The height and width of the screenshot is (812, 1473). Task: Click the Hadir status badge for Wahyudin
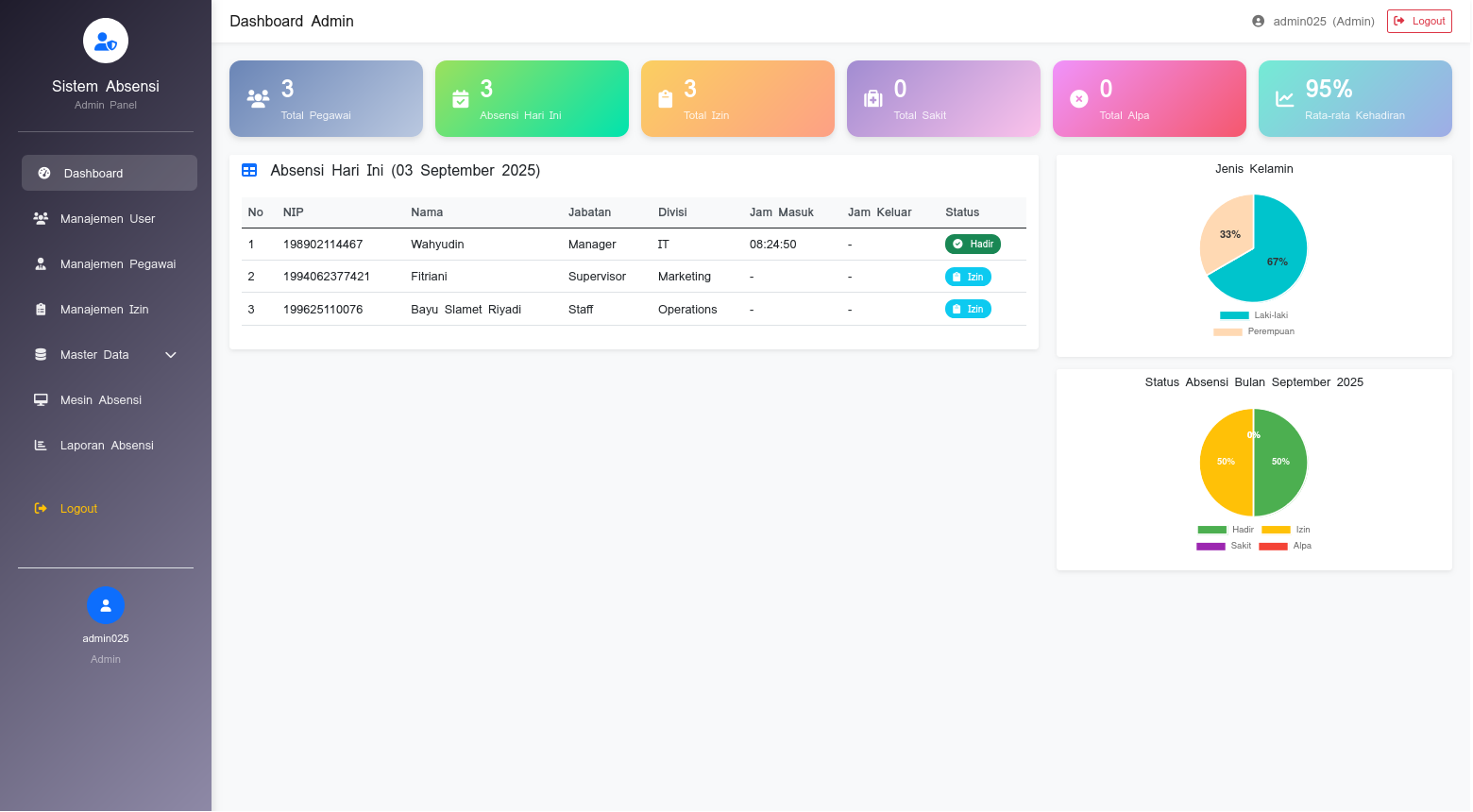(x=973, y=245)
